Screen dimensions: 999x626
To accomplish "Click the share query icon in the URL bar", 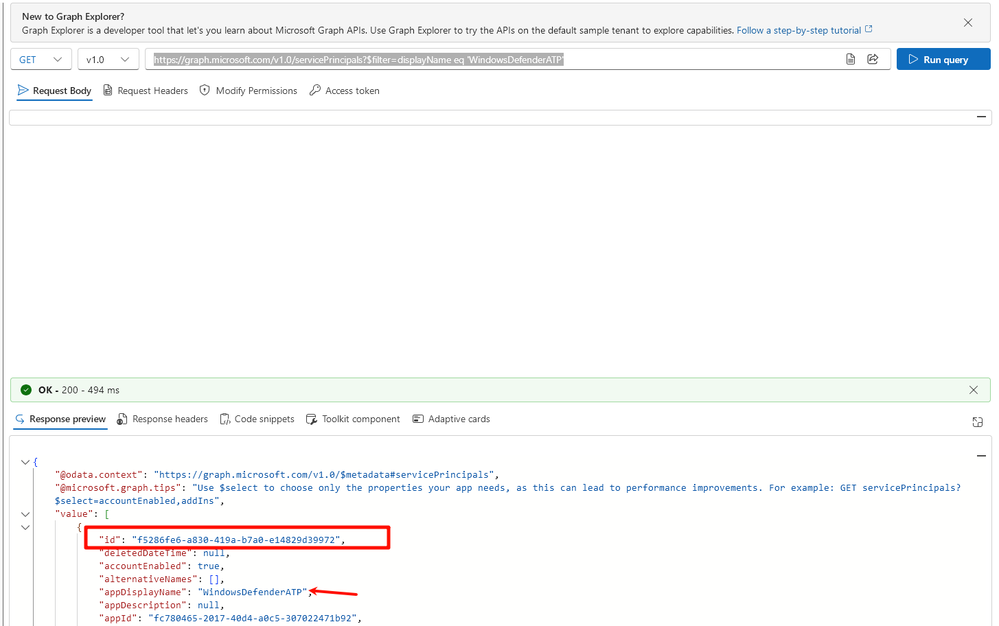I will coord(873,59).
